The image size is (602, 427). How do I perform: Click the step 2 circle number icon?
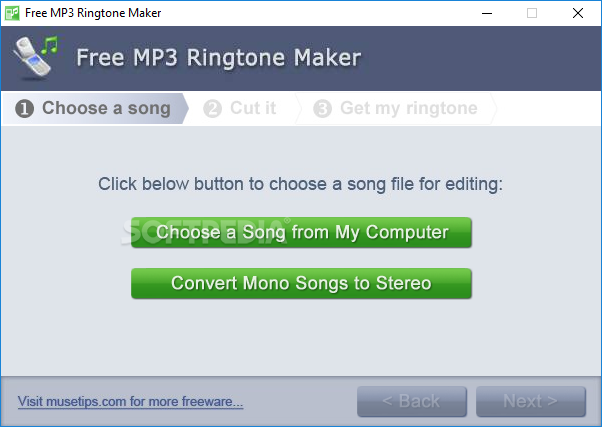[x=212, y=109]
